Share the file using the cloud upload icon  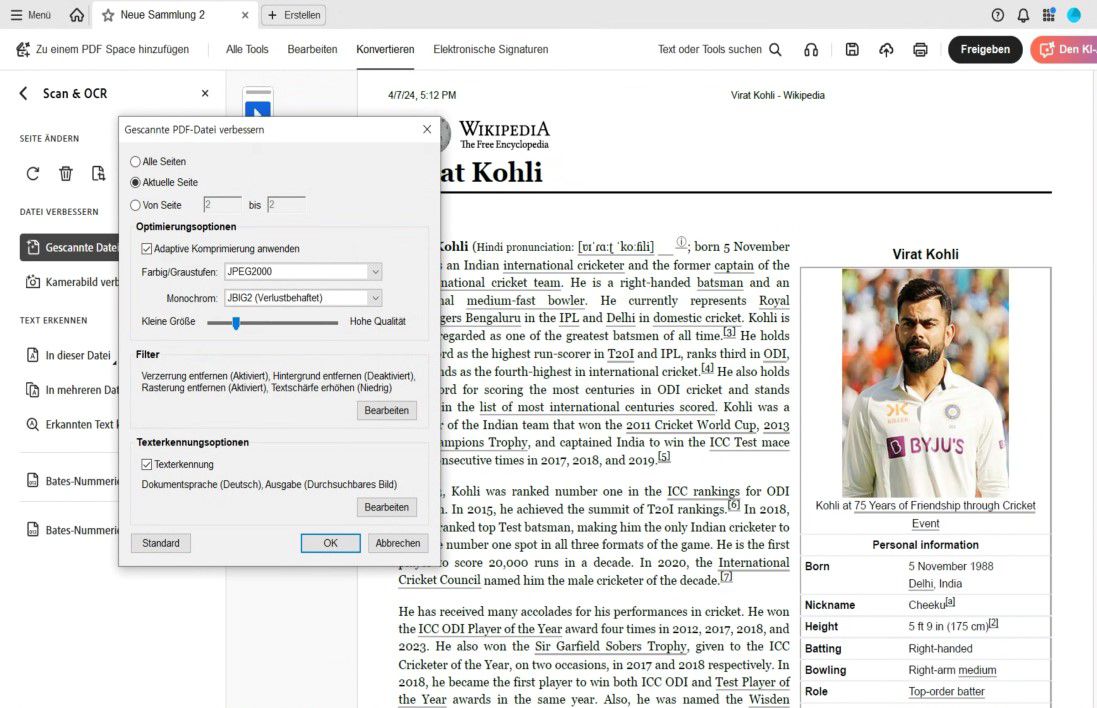click(886, 48)
